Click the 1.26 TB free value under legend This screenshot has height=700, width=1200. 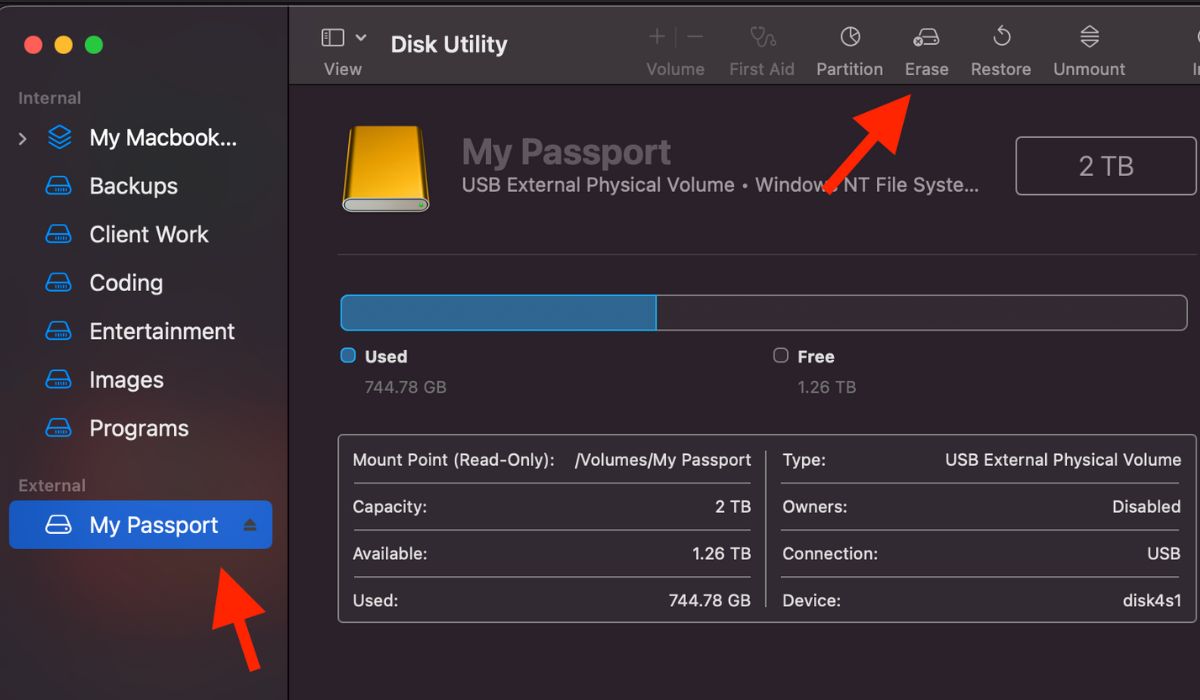click(827, 387)
